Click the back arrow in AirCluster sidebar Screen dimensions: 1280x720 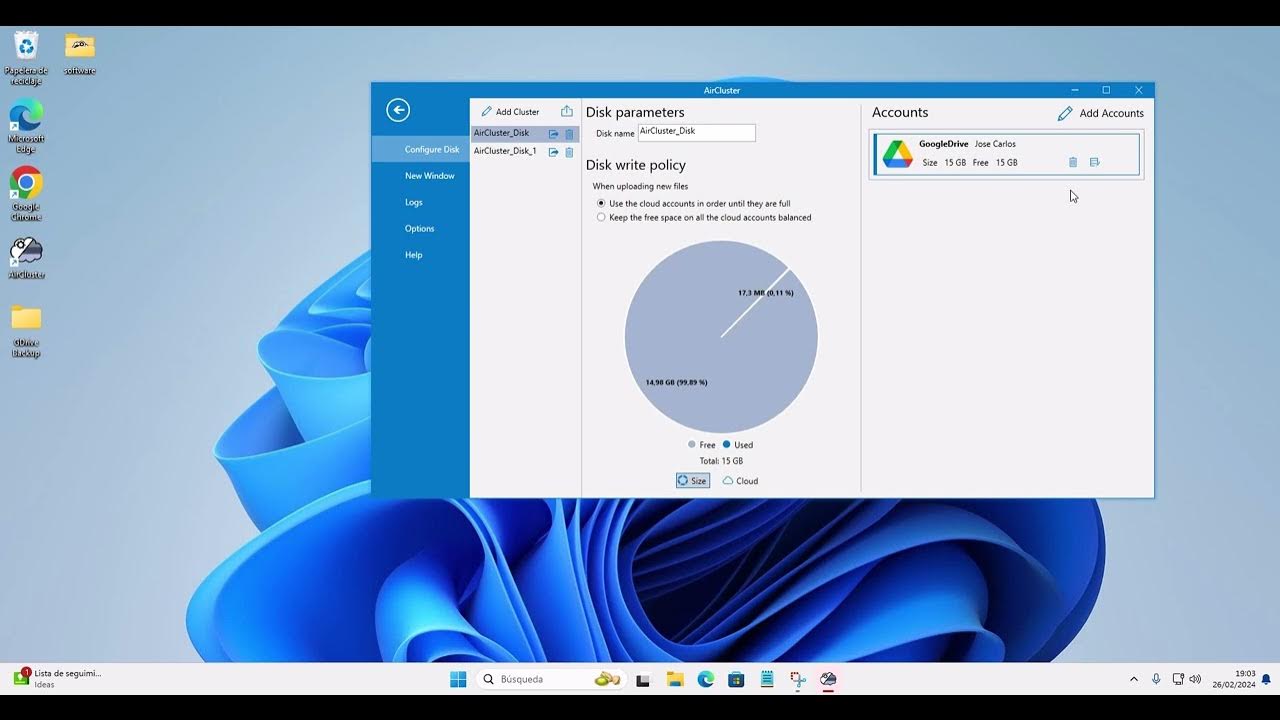click(x=398, y=110)
